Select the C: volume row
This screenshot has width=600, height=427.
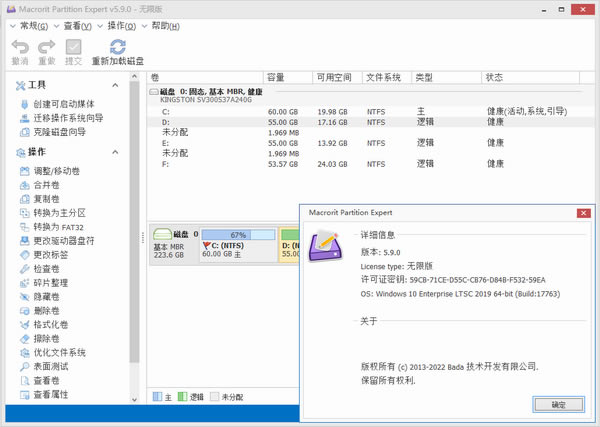tap(370, 112)
